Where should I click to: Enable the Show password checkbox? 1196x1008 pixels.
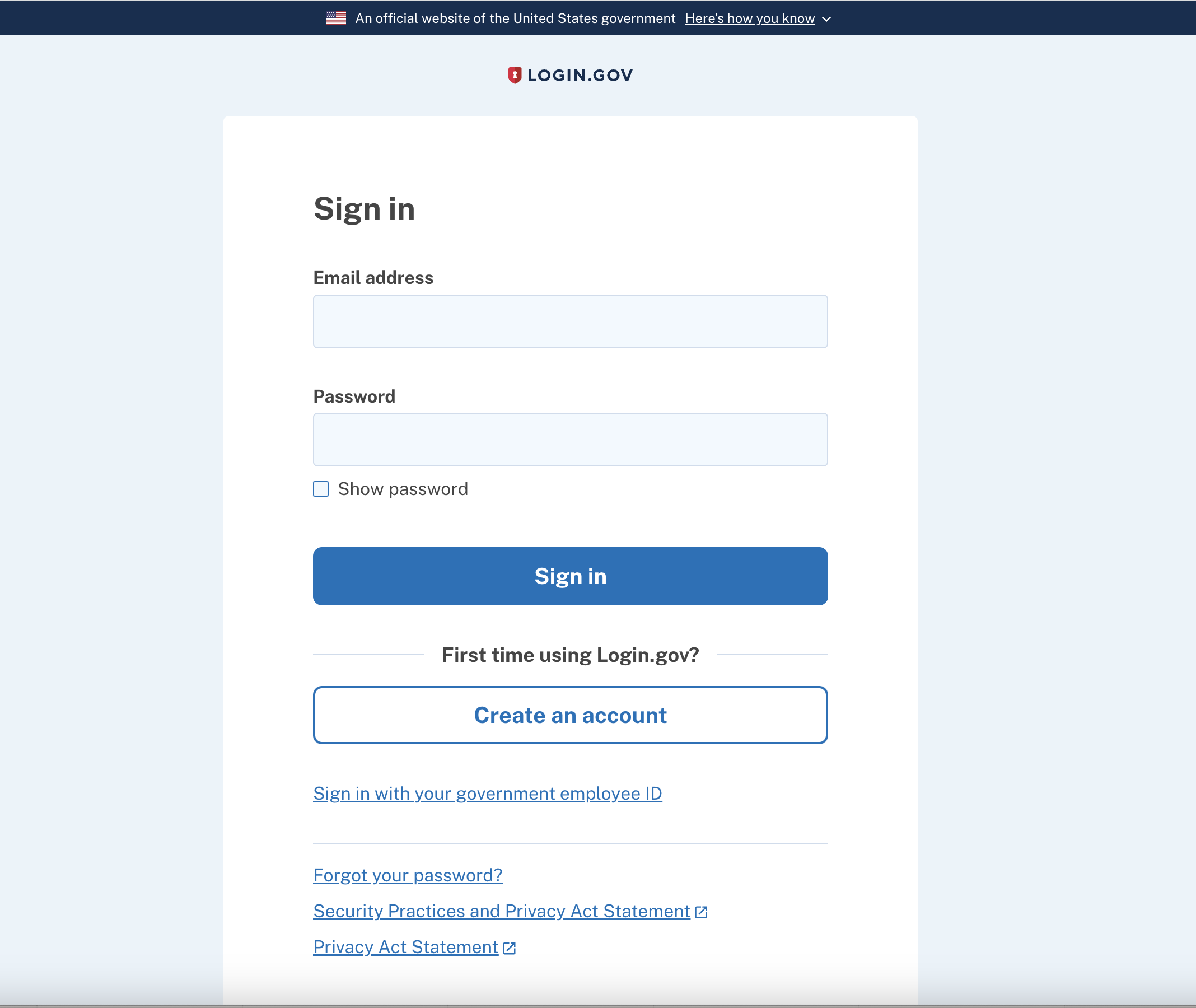pyautogui.click(x=321, y=489)
